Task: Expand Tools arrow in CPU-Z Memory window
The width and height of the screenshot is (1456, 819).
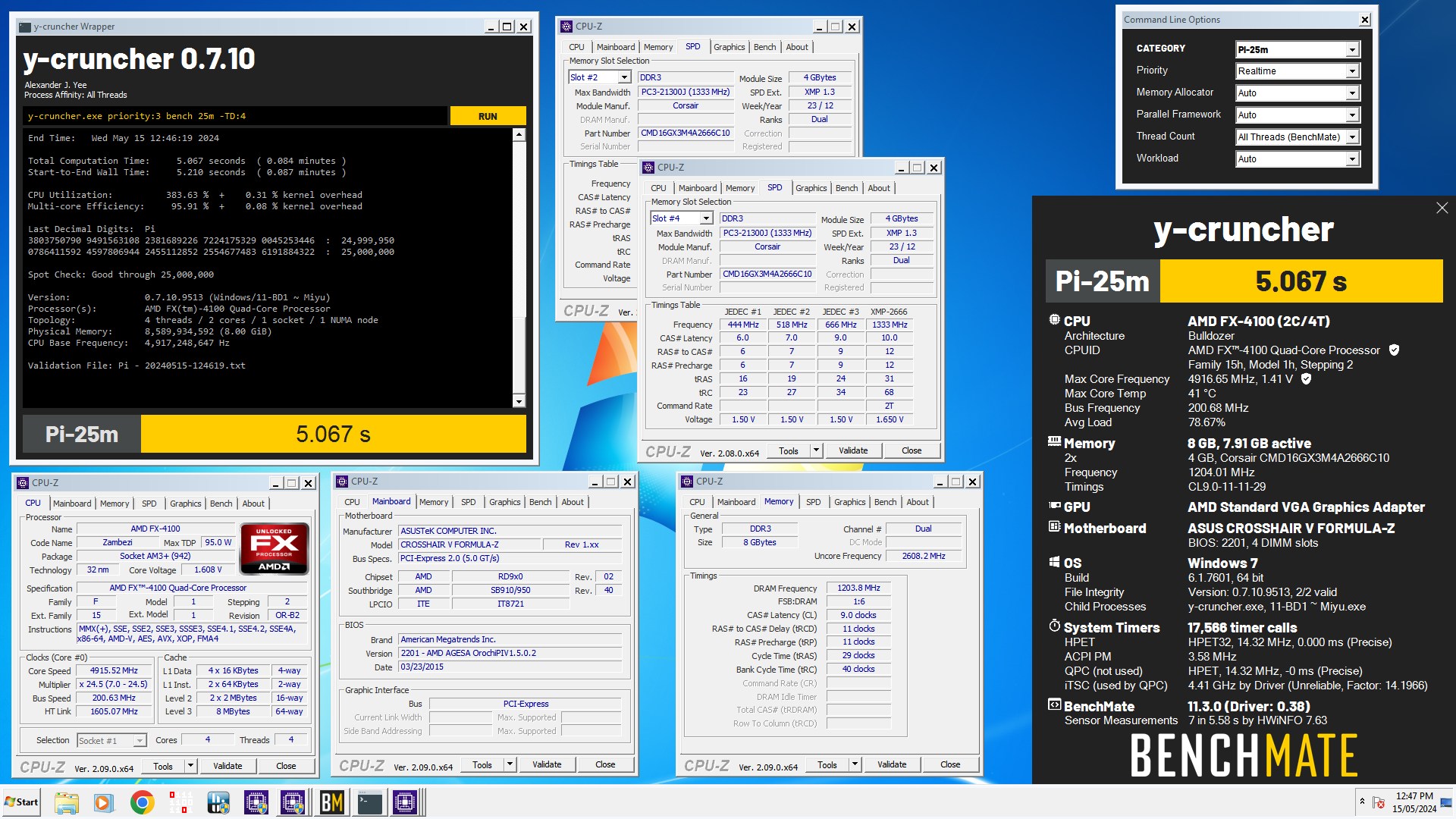Action: click(x=855, y=764)
